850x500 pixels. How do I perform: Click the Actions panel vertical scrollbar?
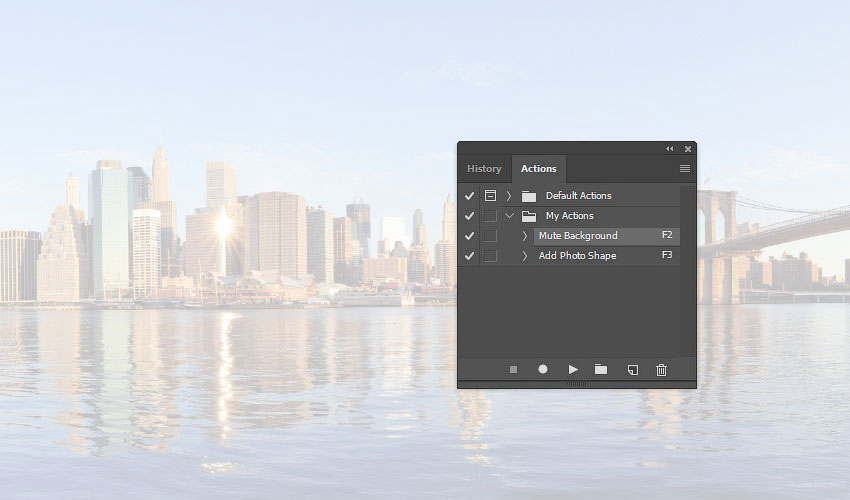688,271
